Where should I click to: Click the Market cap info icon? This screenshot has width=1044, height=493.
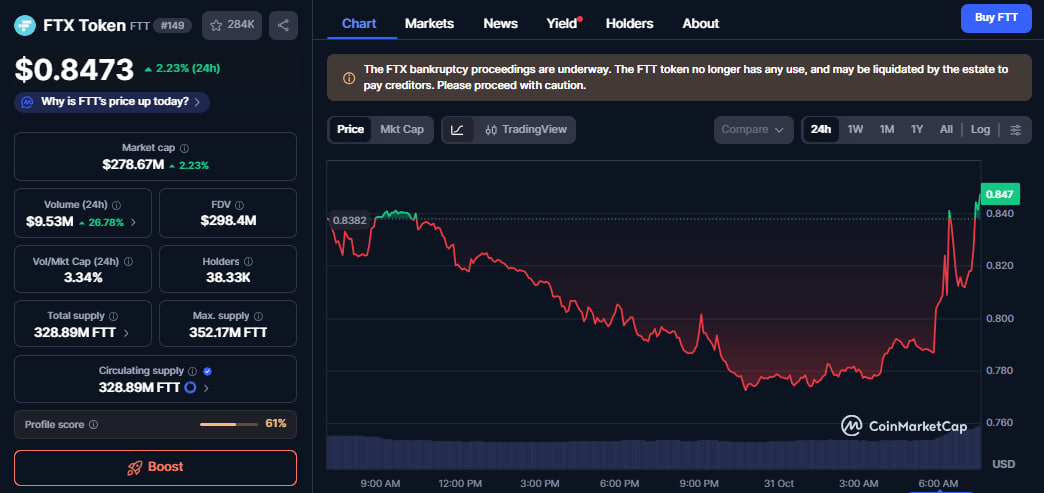click(x=184, y=147)
